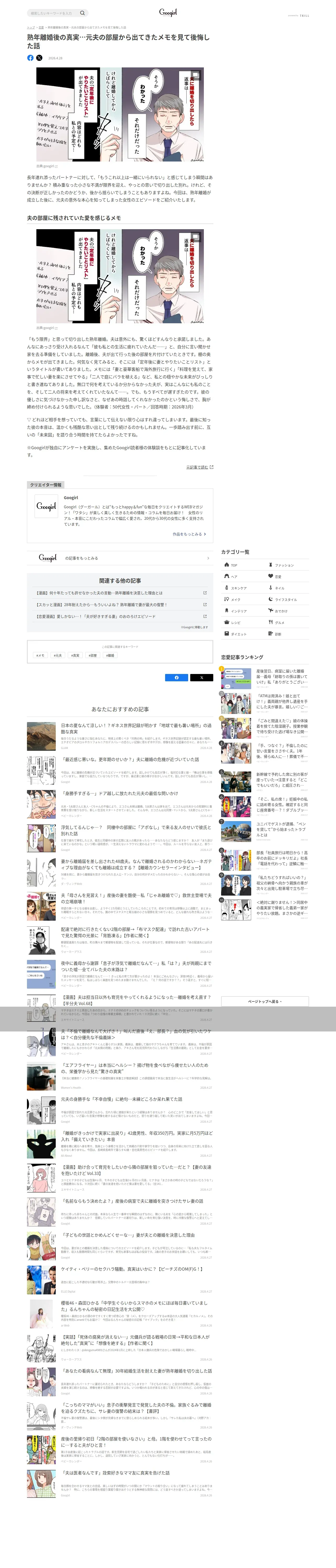This screenshot has height=1568, width=336.
Task: Open first related article external link icon
Action: point(205,593)
